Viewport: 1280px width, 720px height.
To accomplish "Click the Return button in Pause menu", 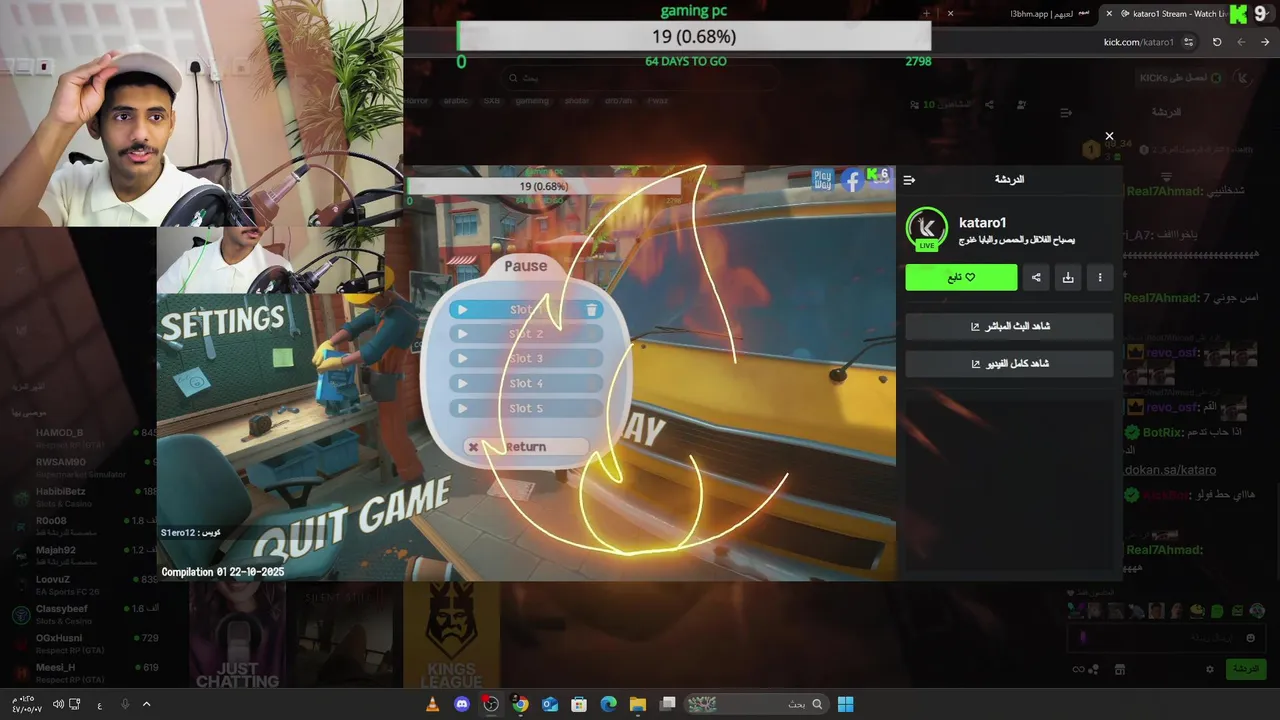I will [525, 447].
